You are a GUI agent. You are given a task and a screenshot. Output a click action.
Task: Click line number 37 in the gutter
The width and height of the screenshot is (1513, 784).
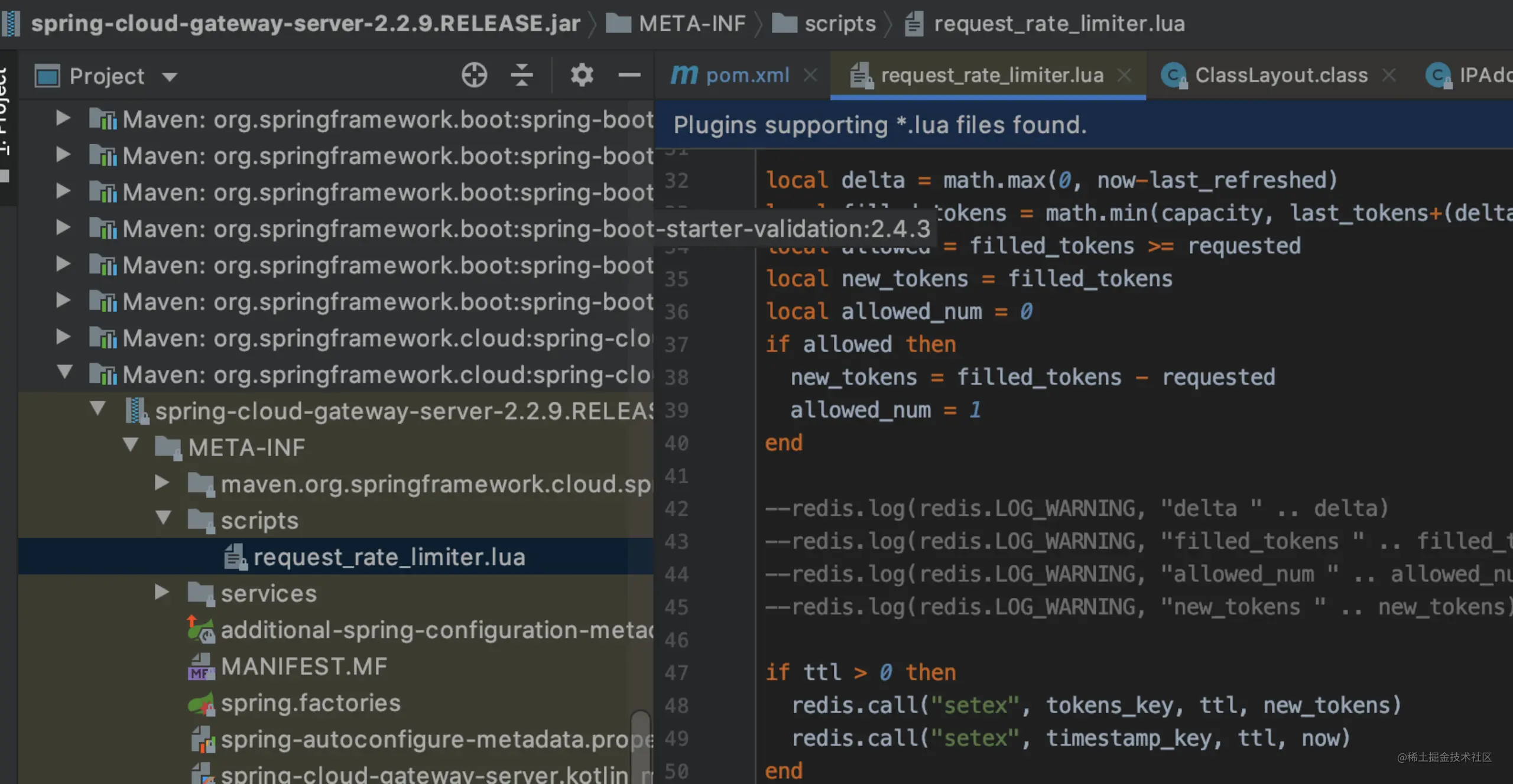[x=676, y=344]
